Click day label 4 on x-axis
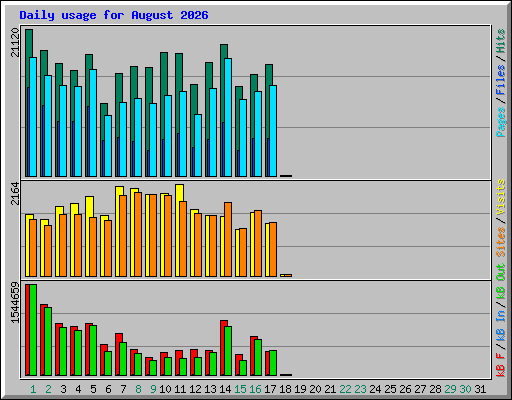The image size is (512, 400). click(x=78, y=389)
